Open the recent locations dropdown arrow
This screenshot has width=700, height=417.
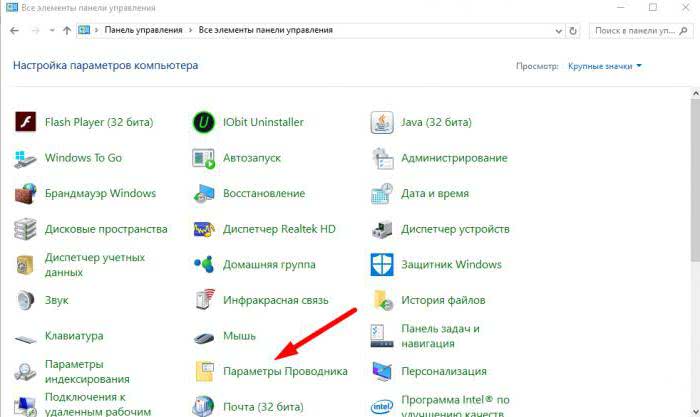click(52, 30)
